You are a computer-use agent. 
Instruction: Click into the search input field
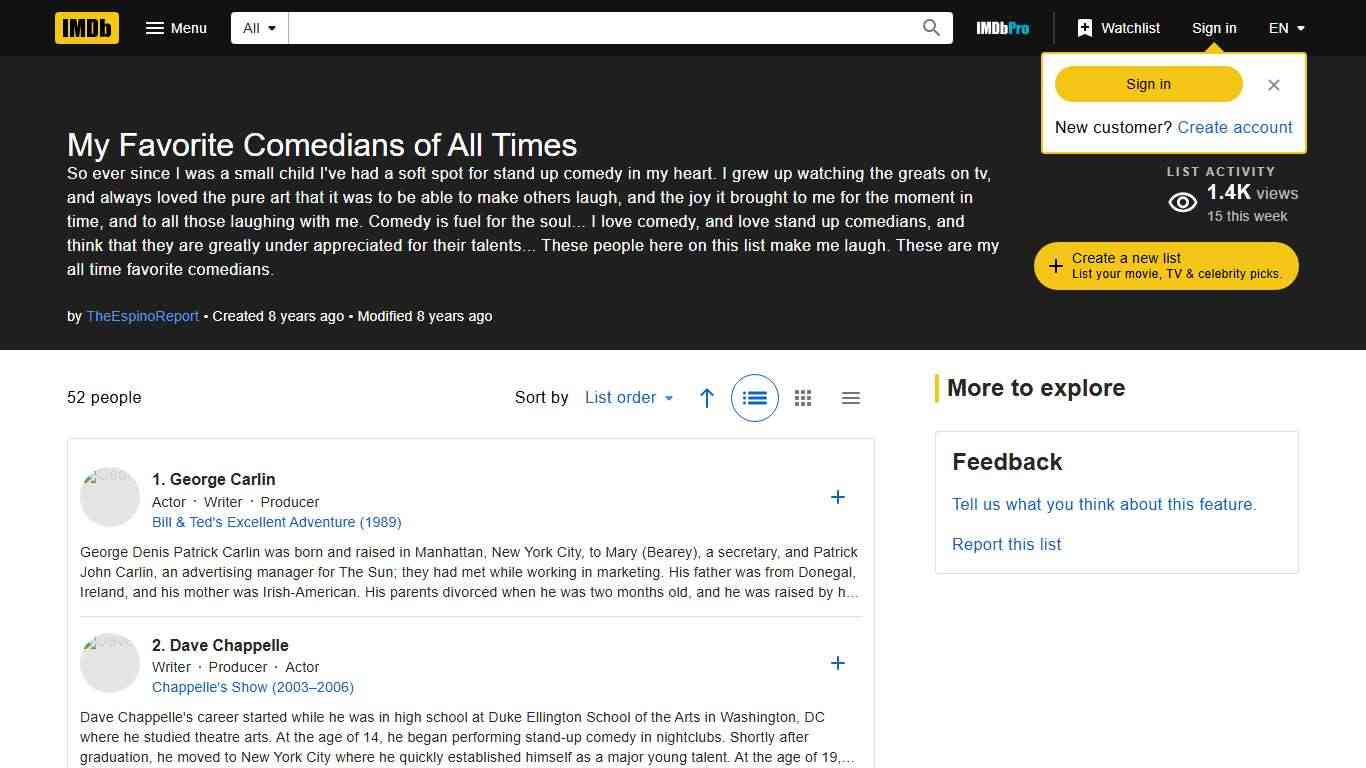coord(600,28)
